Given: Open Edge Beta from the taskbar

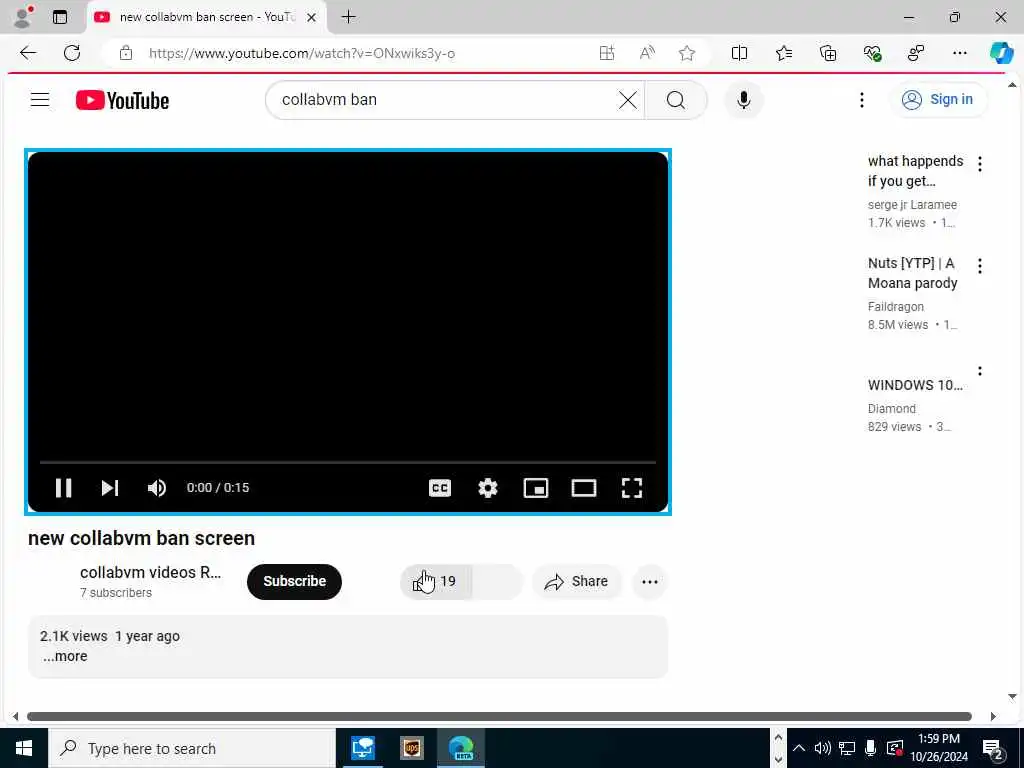Looking at the screenshot, I should 461,748.
